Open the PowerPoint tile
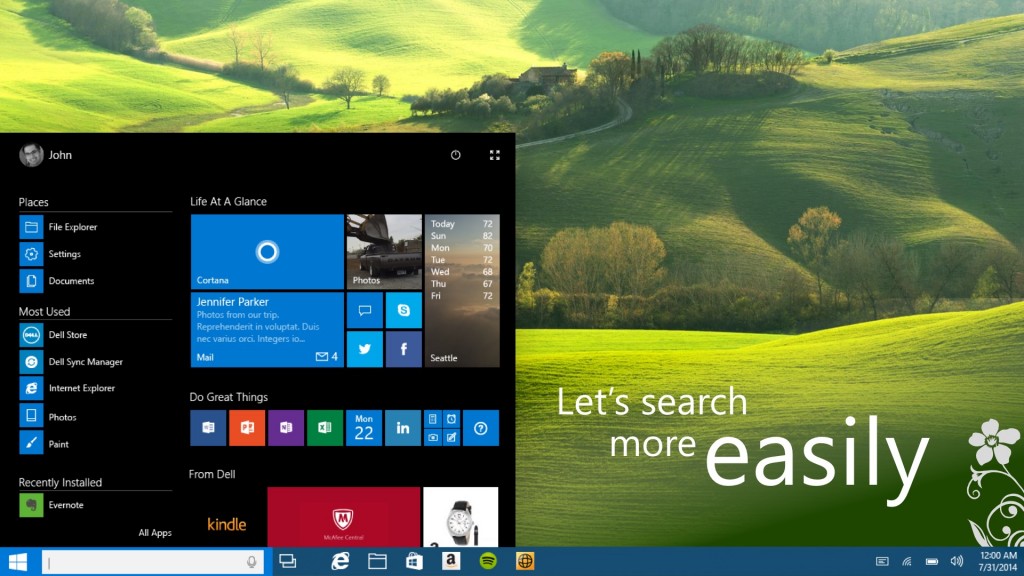 point(247,428)
